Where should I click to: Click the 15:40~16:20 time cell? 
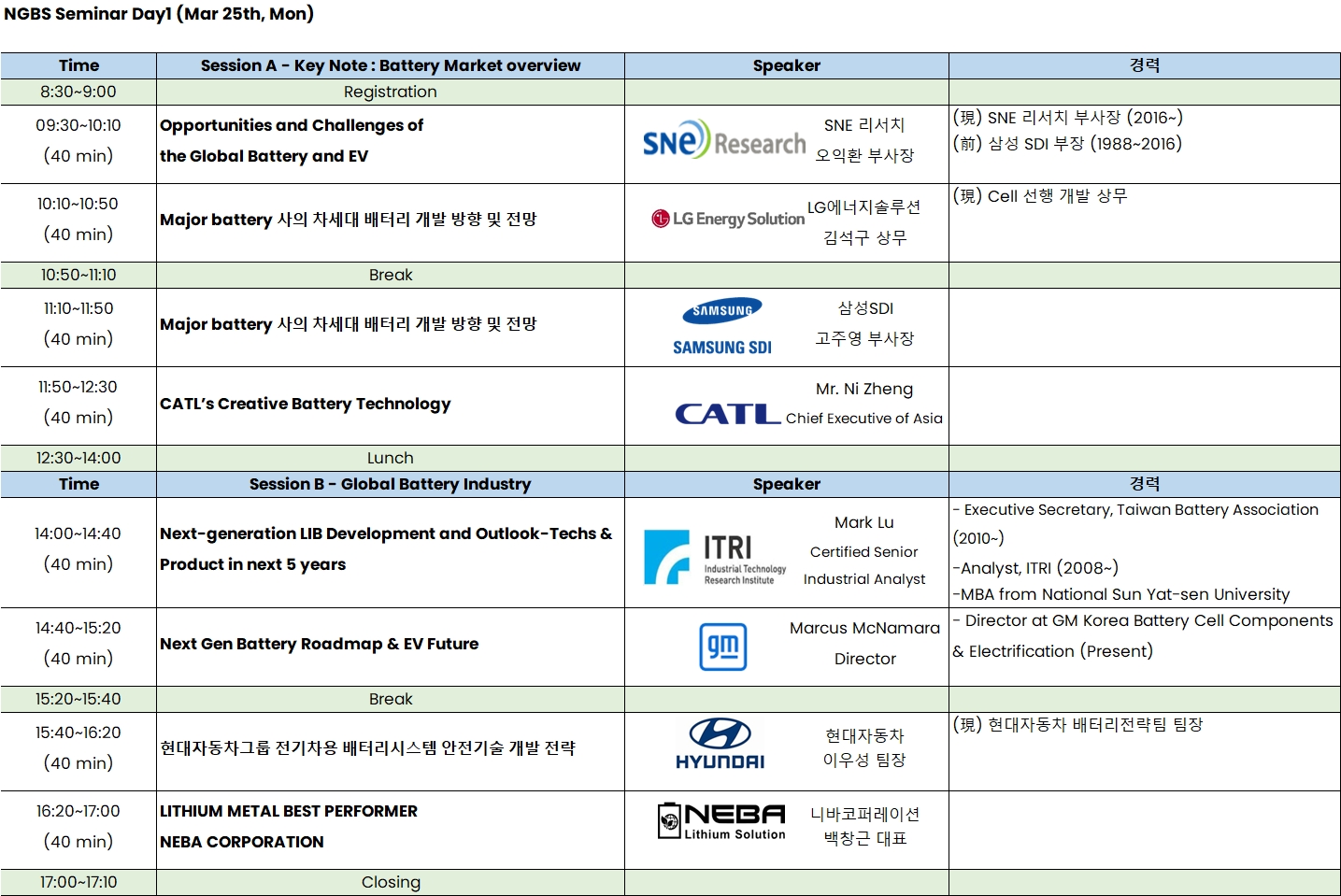[78, 751]
